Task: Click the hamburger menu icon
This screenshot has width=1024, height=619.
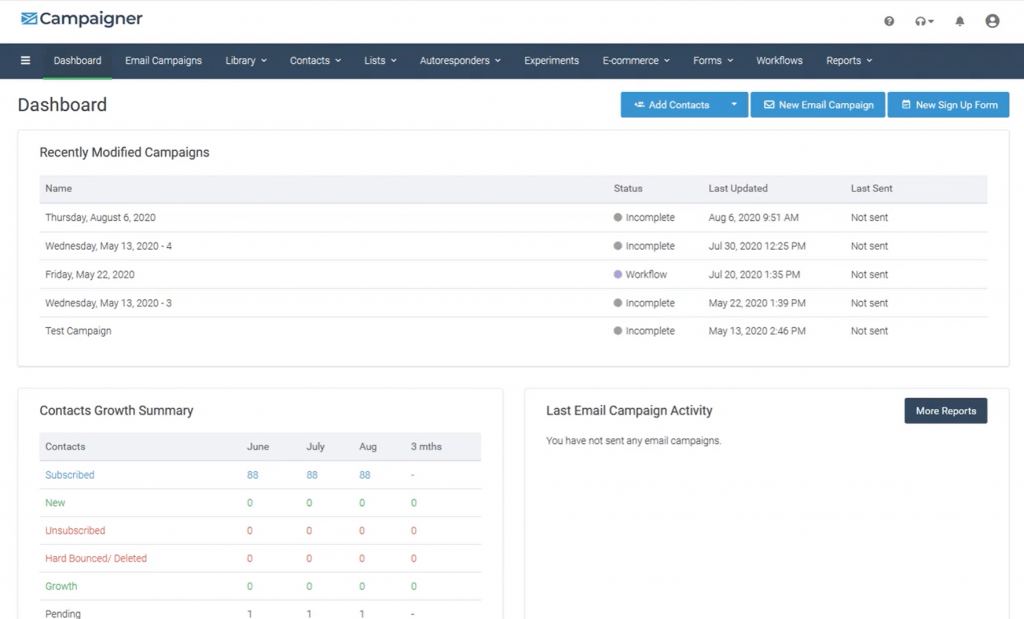Action: pyautogui.click(x=26, y=61)
